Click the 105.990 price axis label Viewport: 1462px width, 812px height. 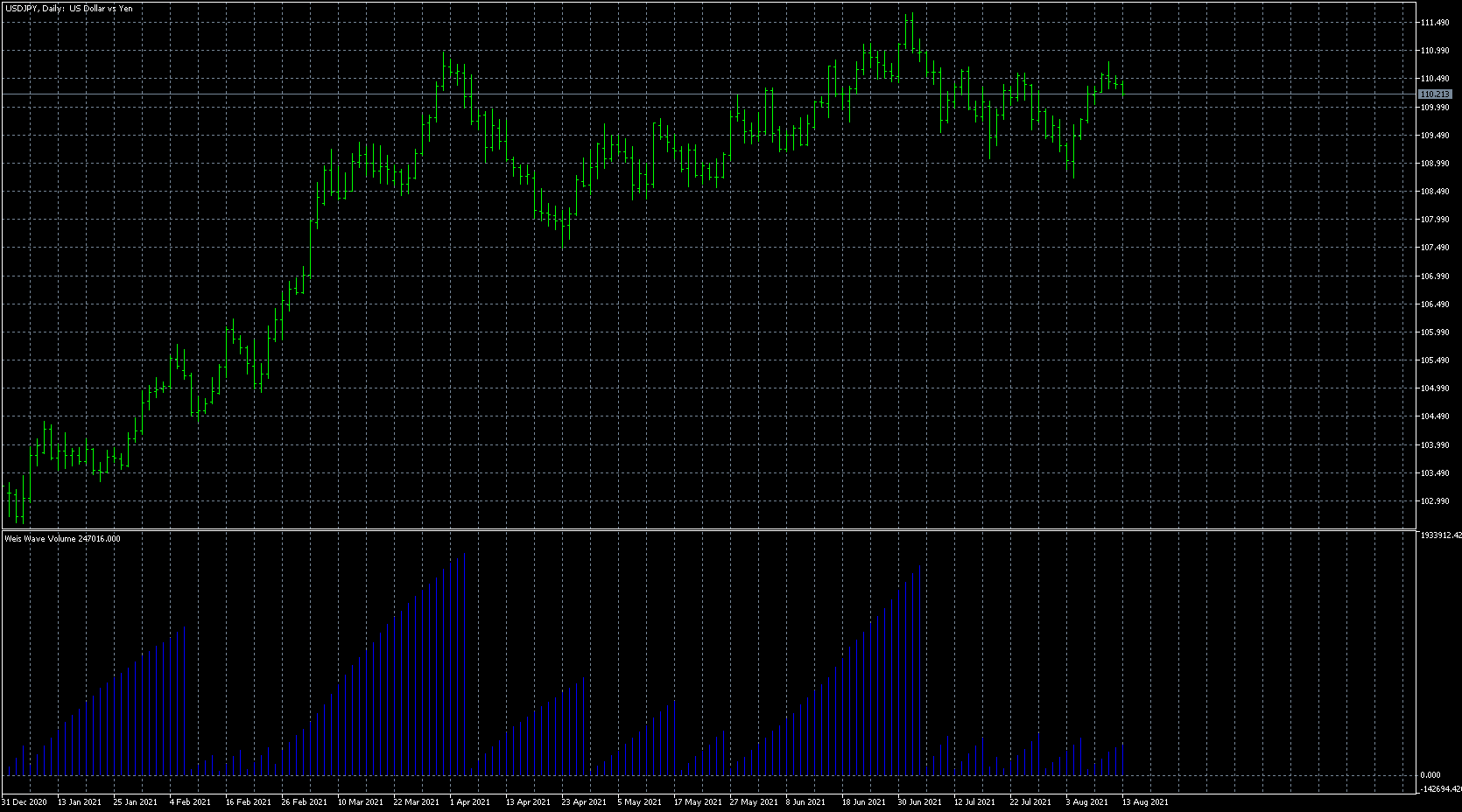click(x=1434, y=332)
